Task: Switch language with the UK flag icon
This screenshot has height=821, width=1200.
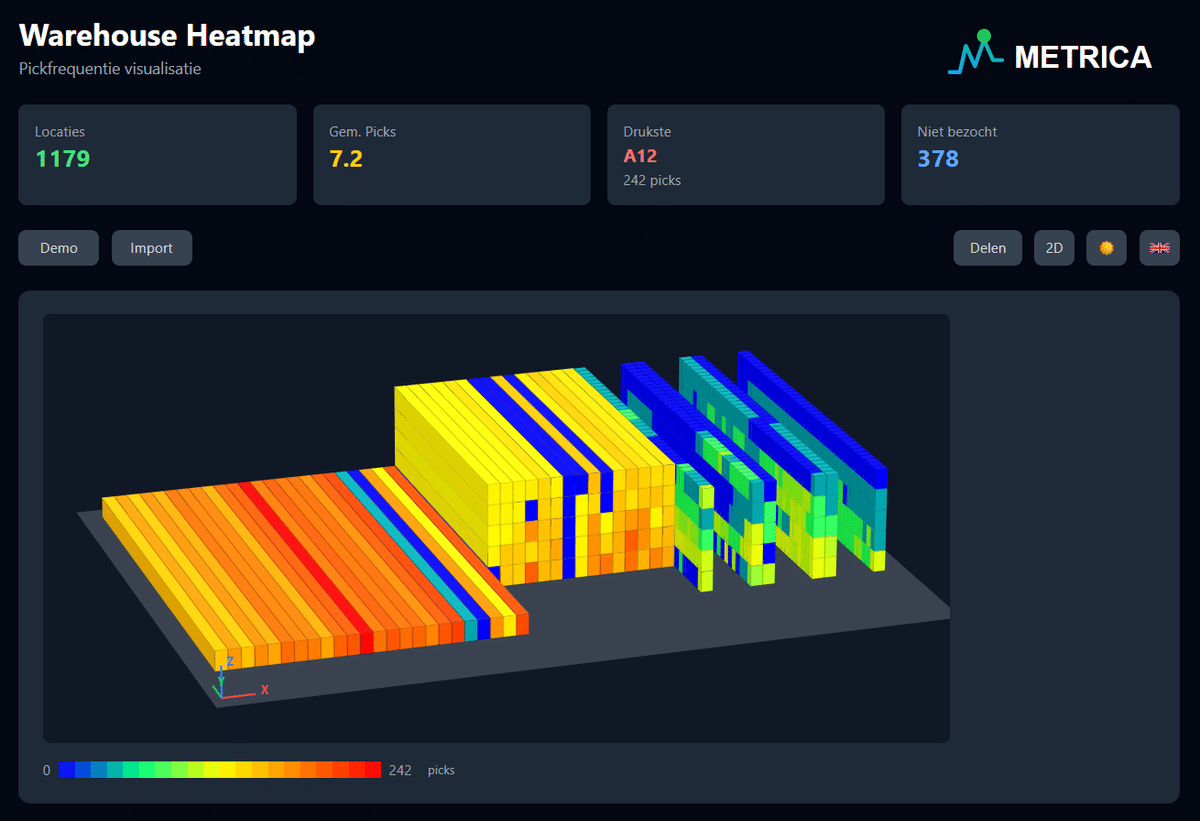Action: tap(1159, 248)
